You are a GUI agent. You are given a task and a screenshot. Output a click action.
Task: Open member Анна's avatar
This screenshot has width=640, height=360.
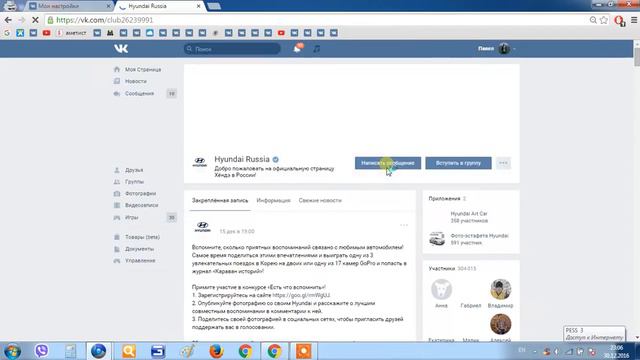pos(441,289)
